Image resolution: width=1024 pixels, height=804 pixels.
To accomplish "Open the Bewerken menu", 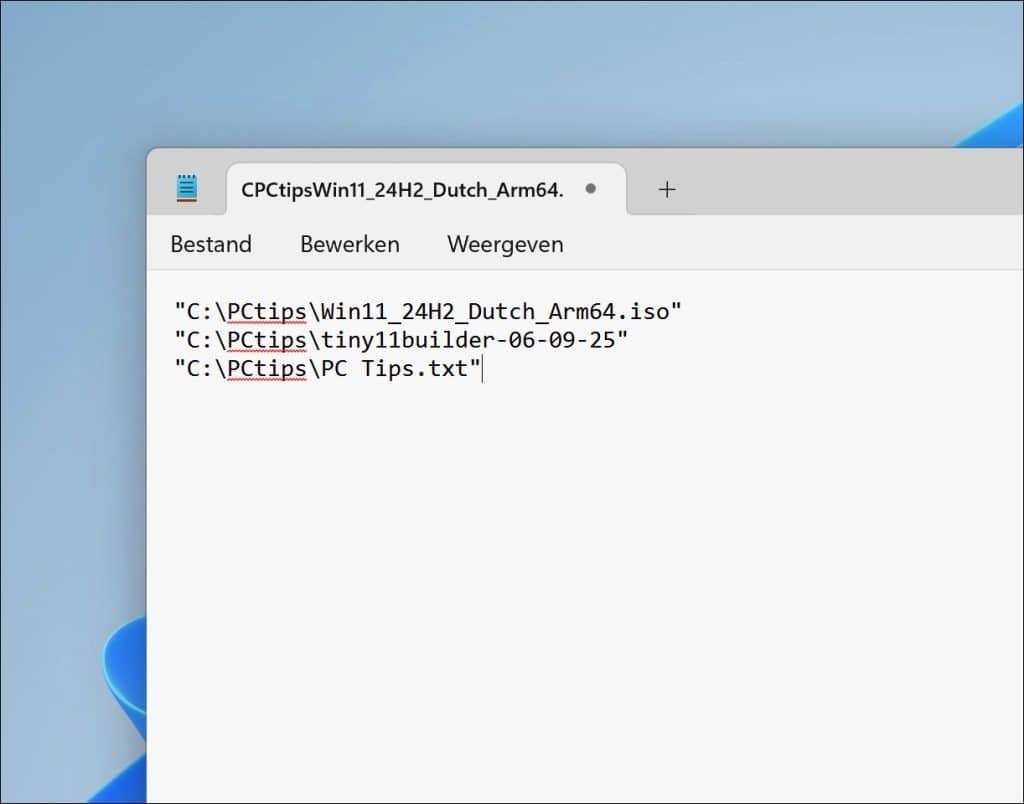I will click(350, 244).
